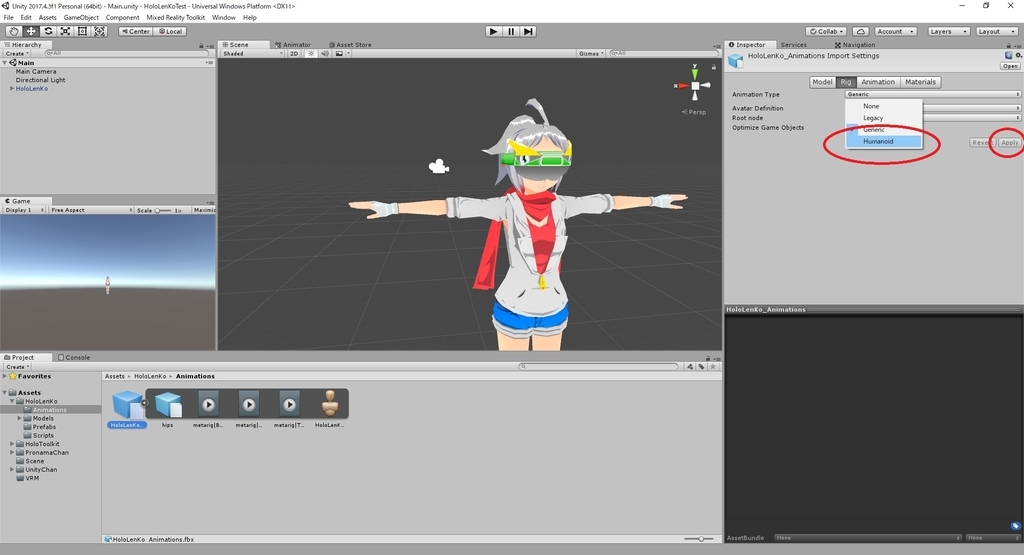This screenshot has height=555, width=1024.
Task: Open the Shaded draw mode dropdown
Action: pos(253,54)
